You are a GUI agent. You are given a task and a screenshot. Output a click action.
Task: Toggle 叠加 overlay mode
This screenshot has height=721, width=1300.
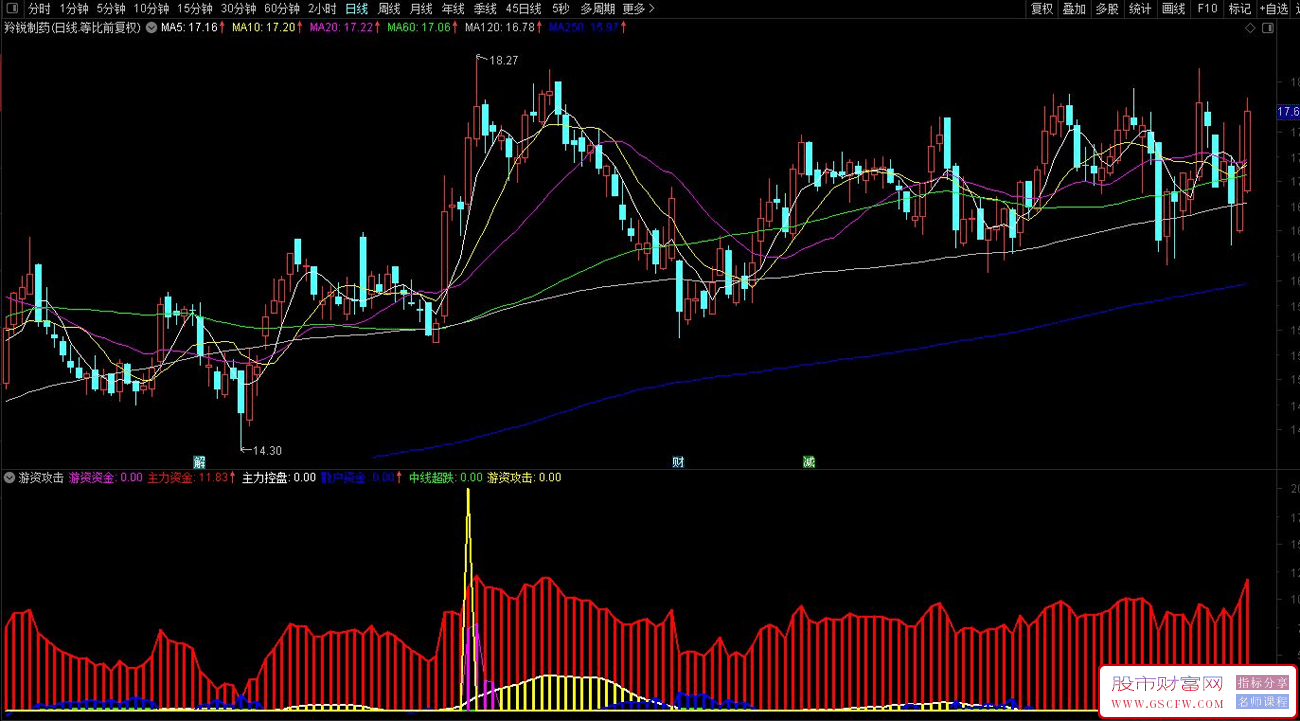pyautogui.click(x=1074, y=9)
